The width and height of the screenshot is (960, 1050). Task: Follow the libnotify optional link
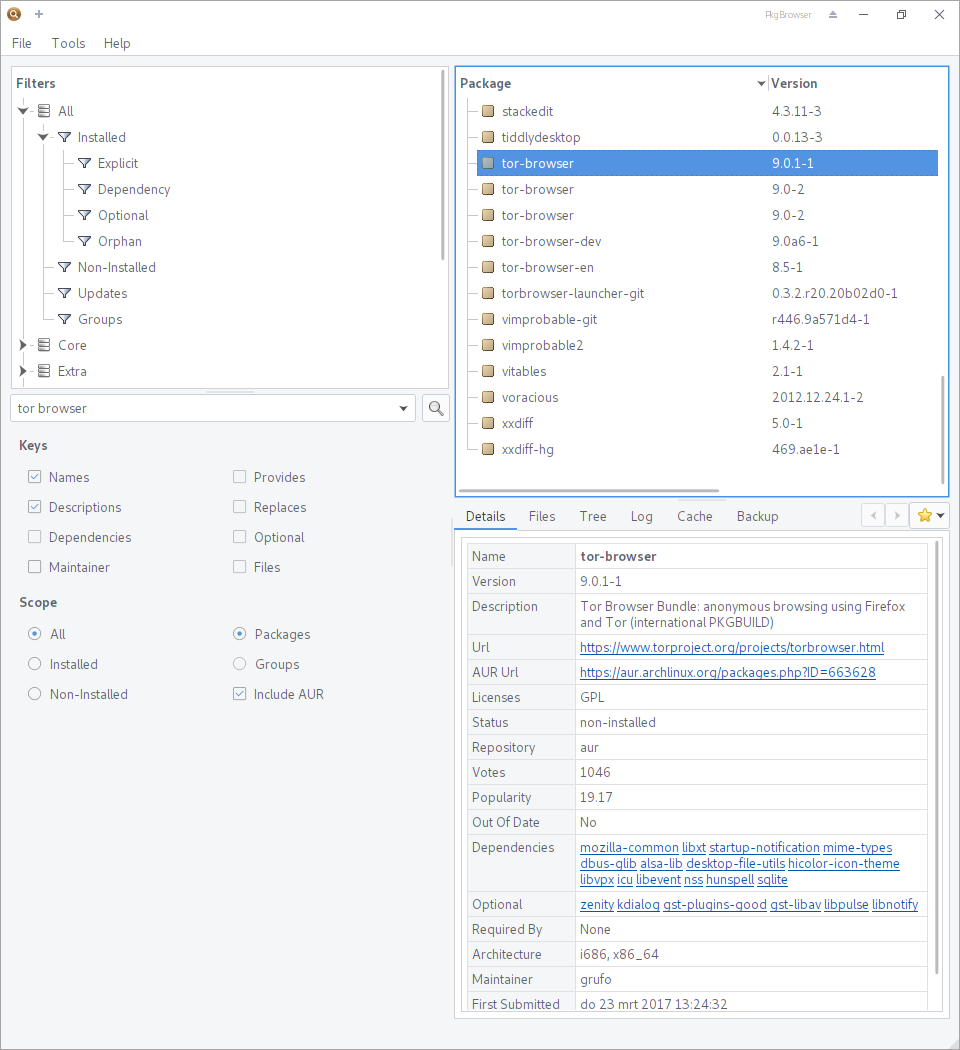(x=895, y=905)
